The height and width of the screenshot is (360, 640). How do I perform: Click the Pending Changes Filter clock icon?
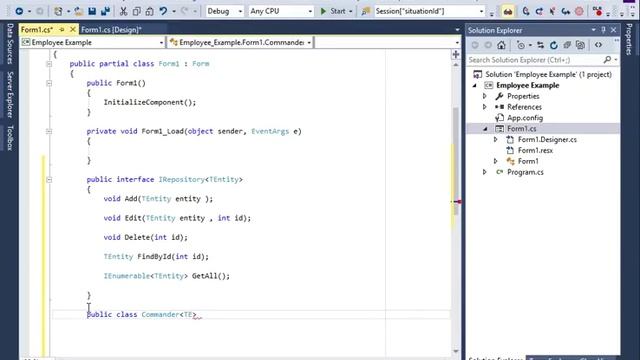point(521,45)
